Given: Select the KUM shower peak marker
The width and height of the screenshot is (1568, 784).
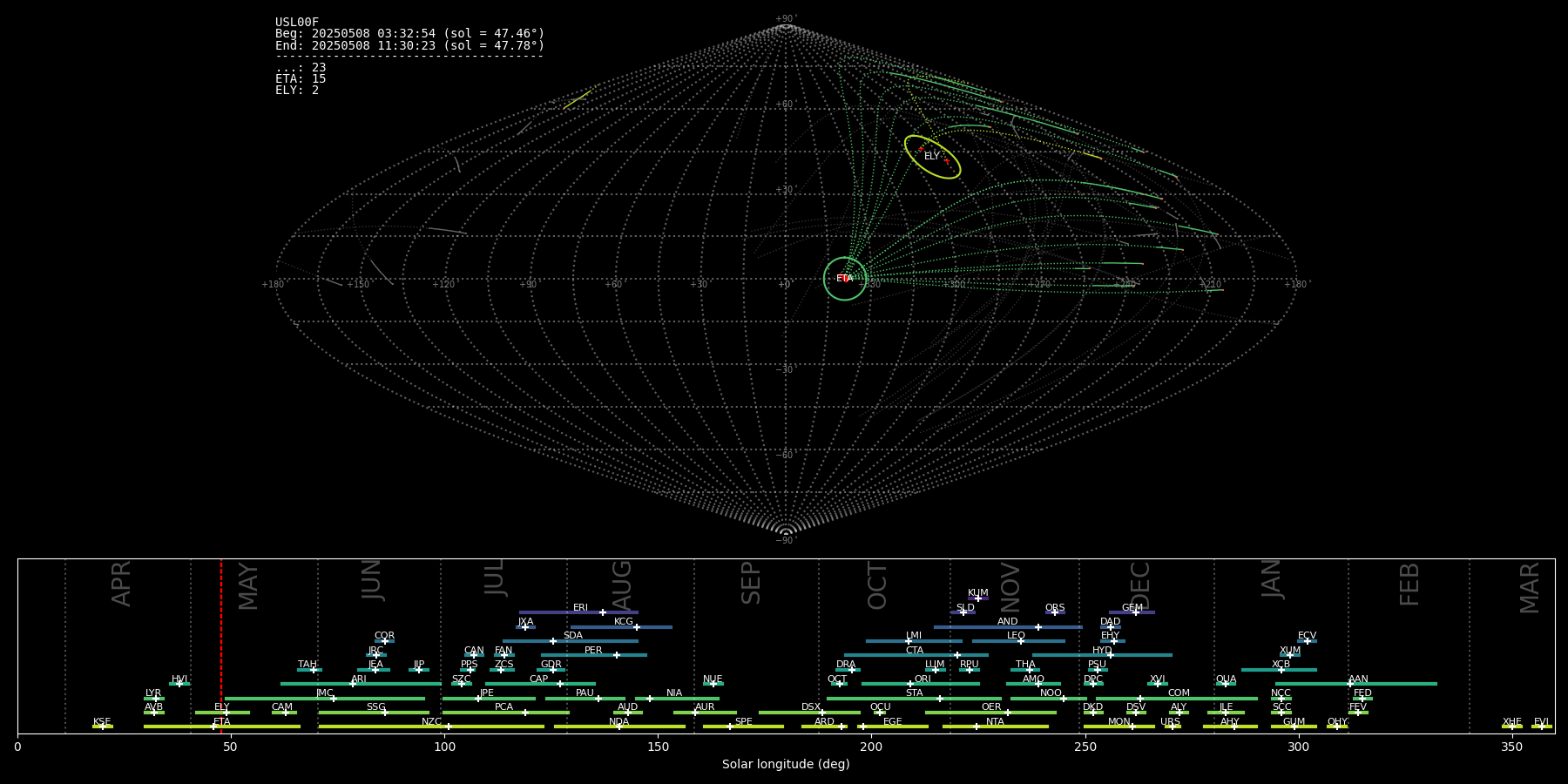Looking at the screenshot, I should click(977, 598).
